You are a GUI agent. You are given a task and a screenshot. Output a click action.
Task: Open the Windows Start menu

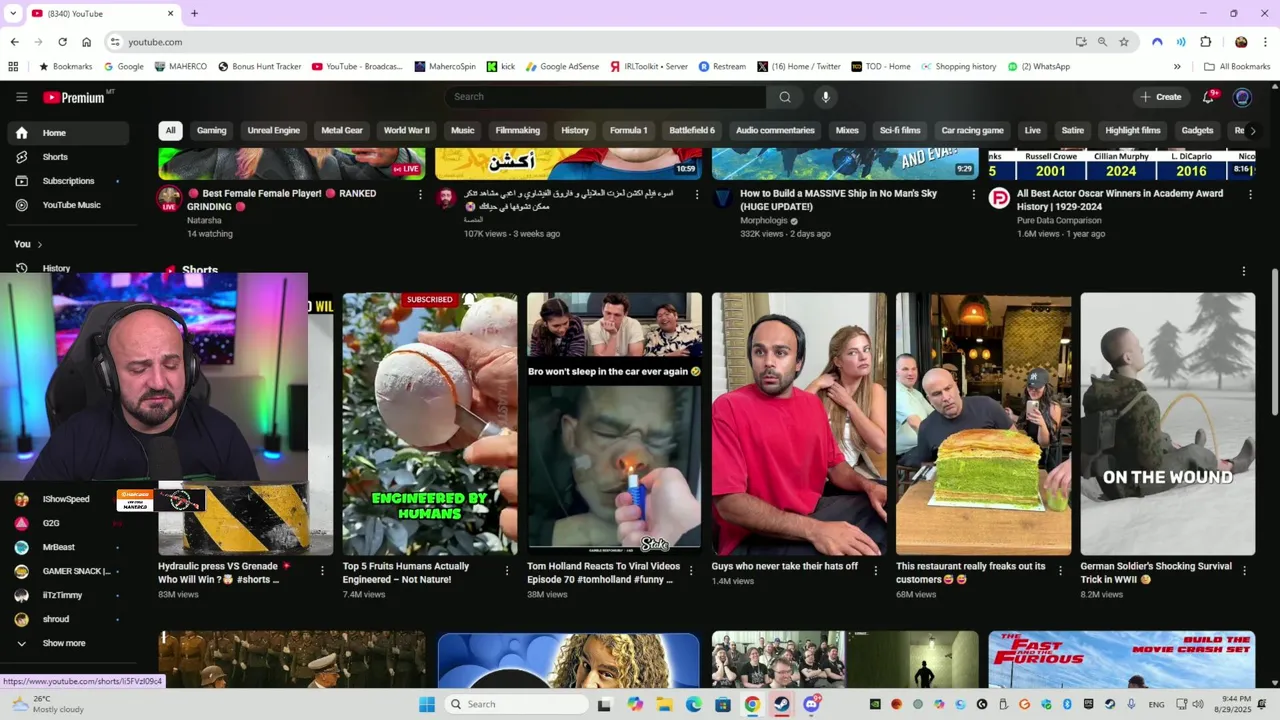427,704
